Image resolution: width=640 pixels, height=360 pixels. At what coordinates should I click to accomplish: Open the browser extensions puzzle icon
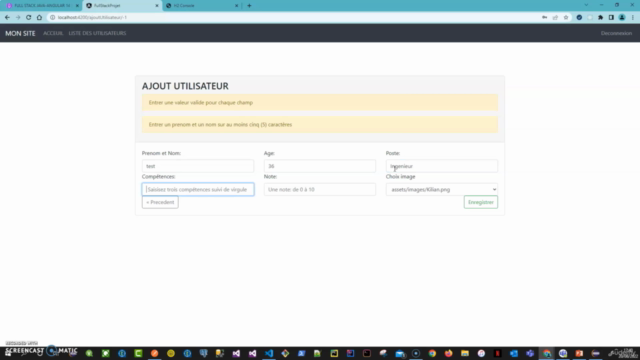[x=600, y=18]
